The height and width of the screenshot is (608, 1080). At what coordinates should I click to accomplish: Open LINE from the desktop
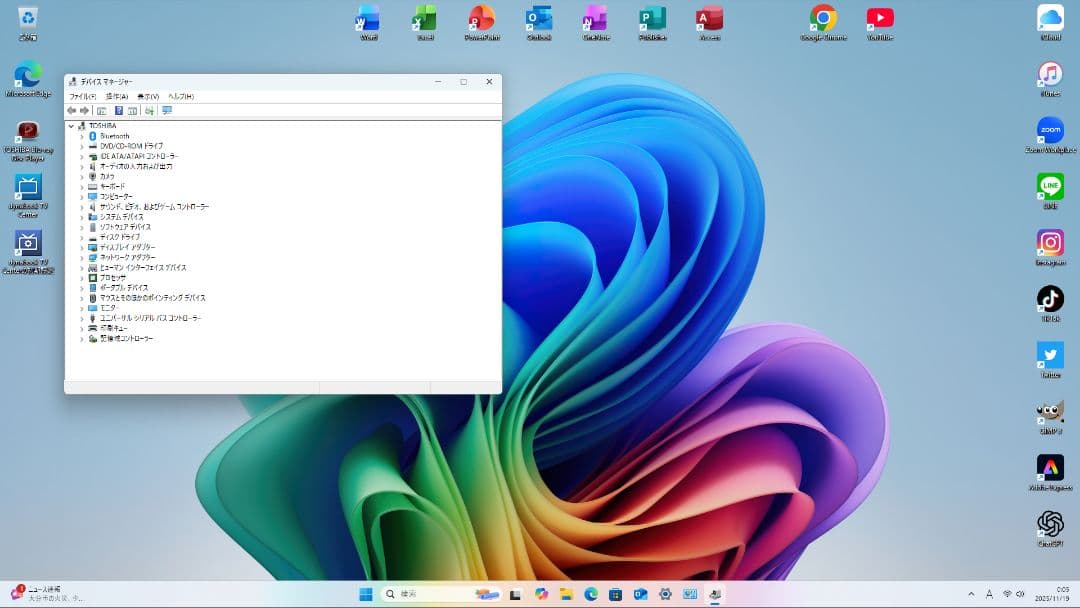click(1050, 186)
